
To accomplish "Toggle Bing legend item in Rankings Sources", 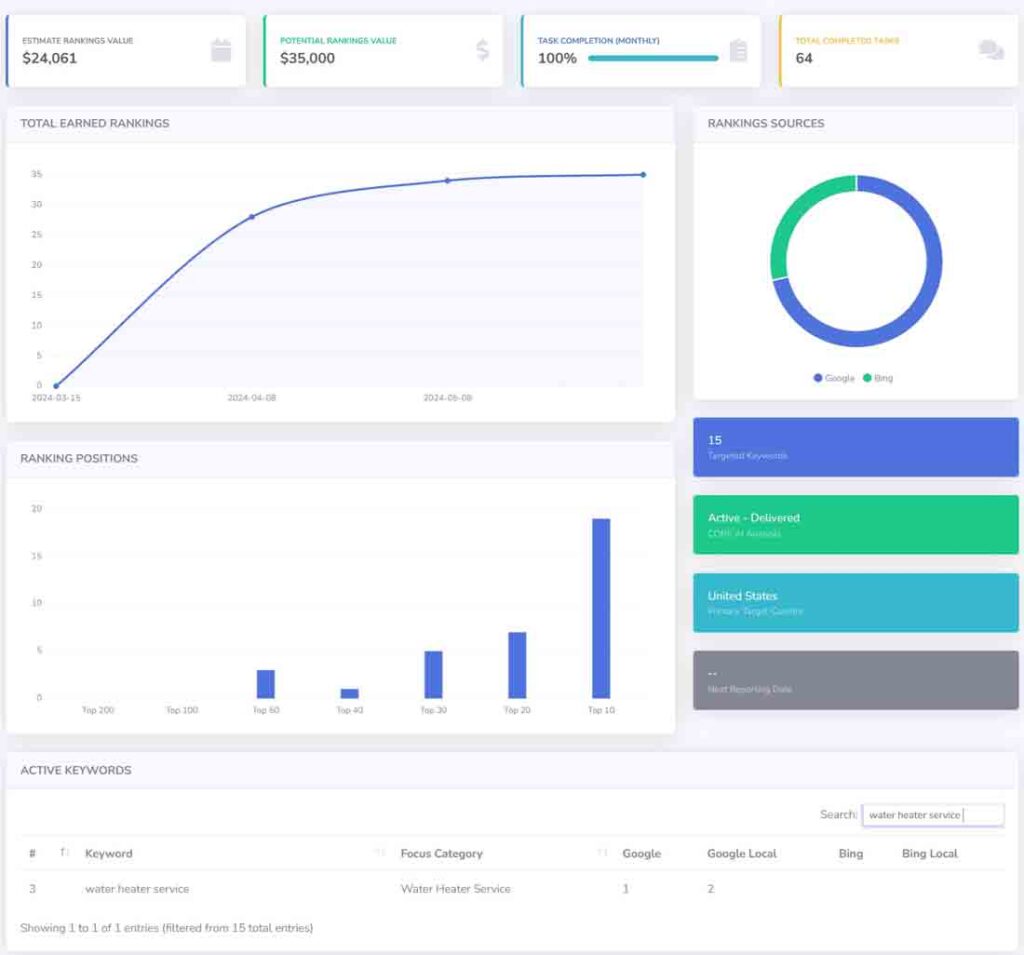I will tap(877, 378).
